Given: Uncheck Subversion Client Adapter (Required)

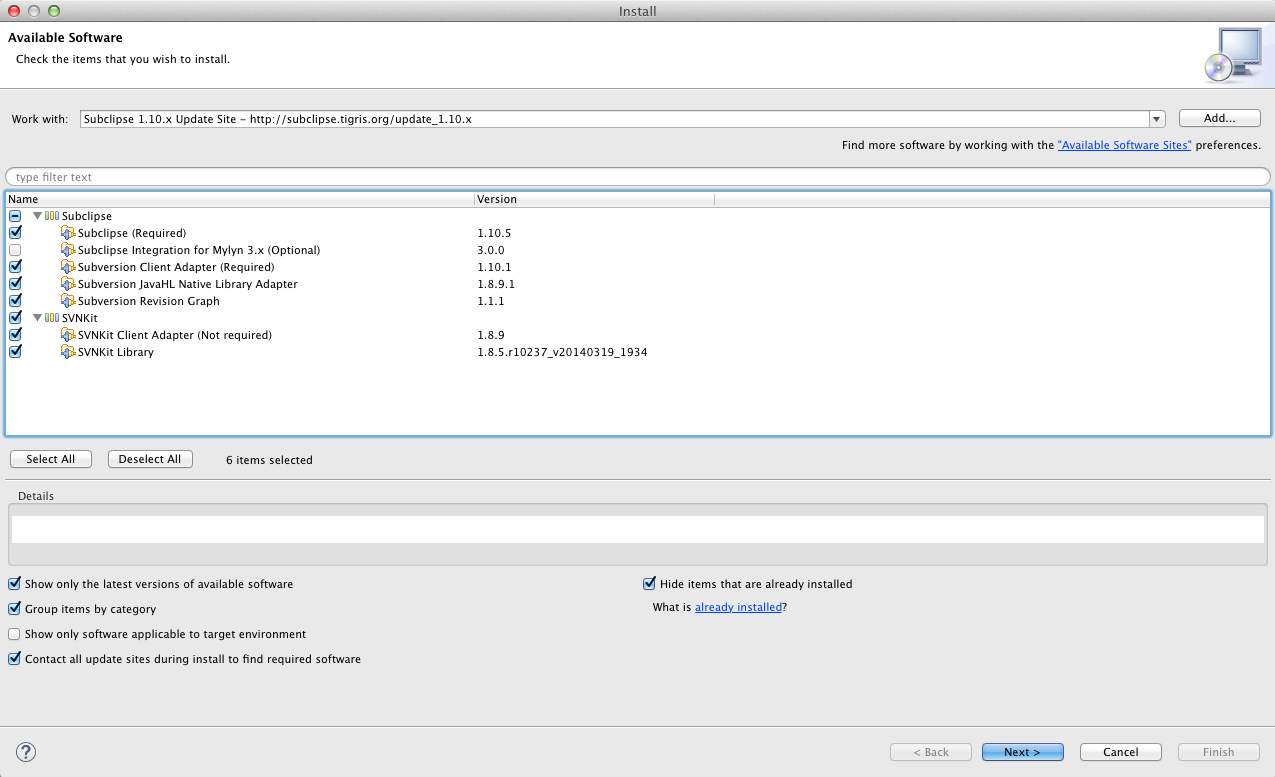Looking at the screenshot, I should click(x=15, y=267).
